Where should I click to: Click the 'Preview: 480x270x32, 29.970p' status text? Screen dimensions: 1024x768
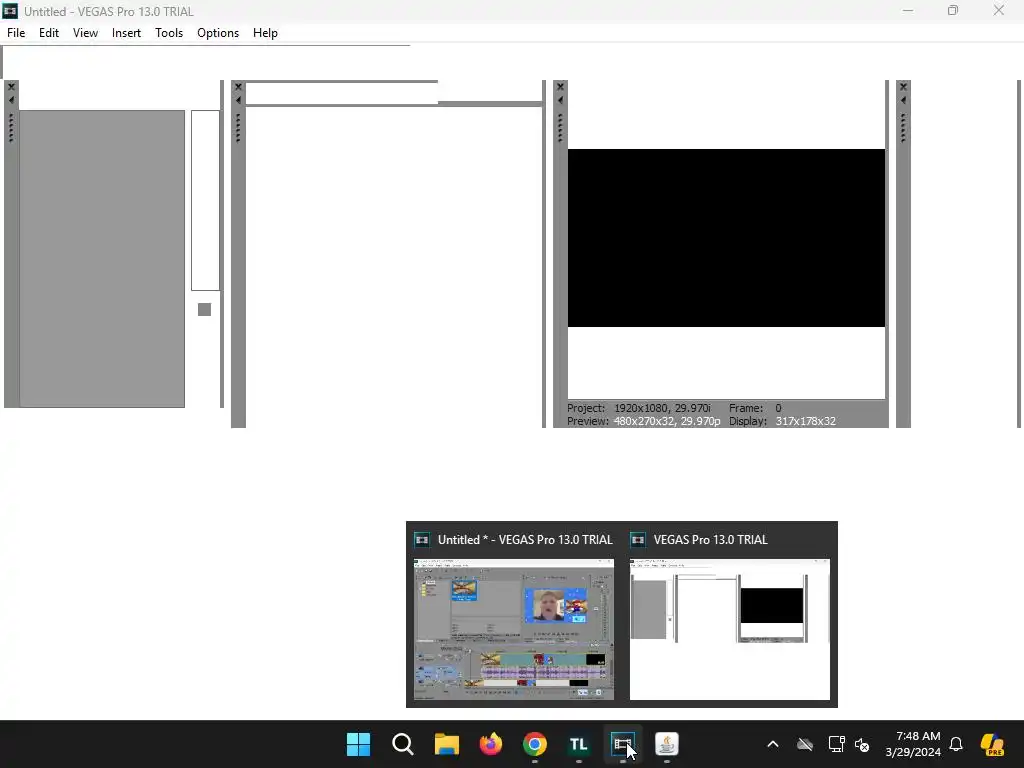pyautogui.click(x=643, y=421)
